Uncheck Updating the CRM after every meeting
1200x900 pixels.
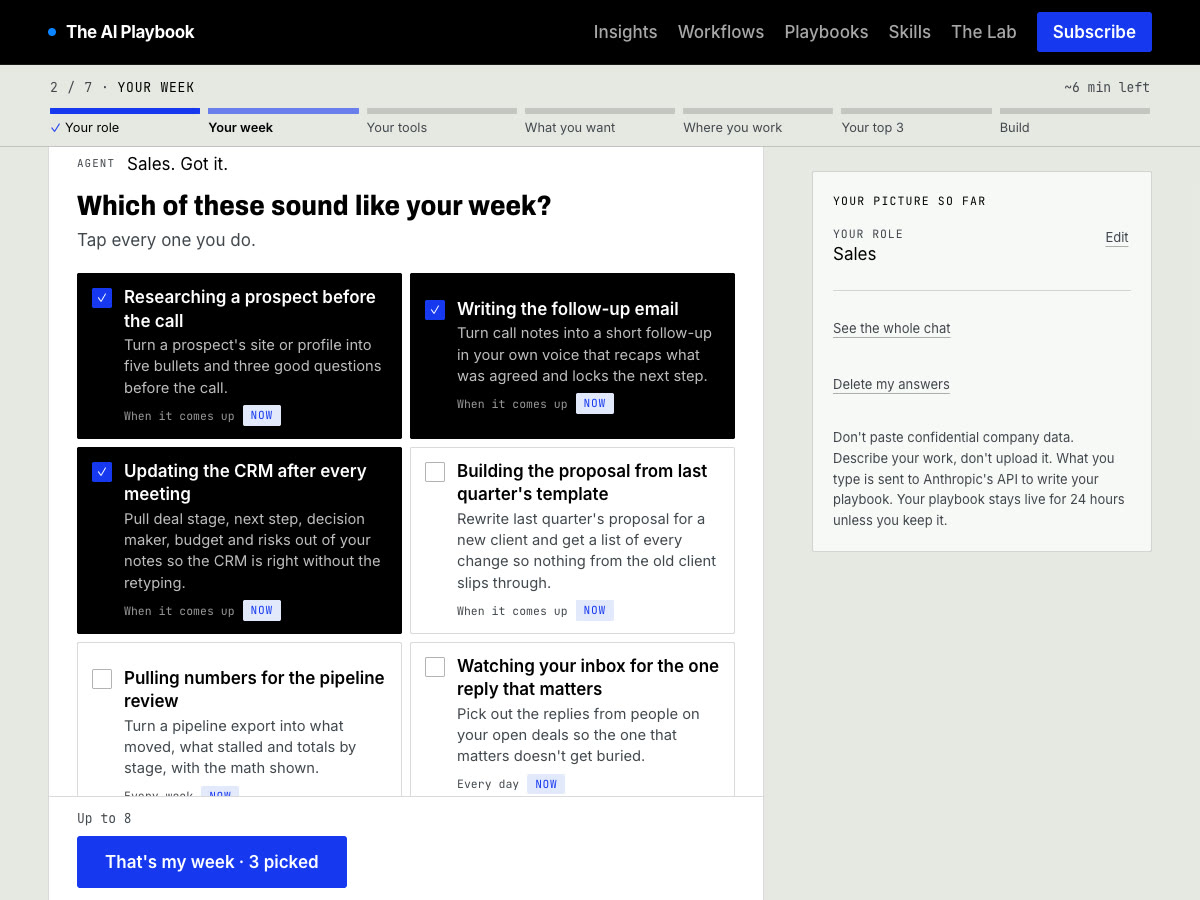(102, 472)
